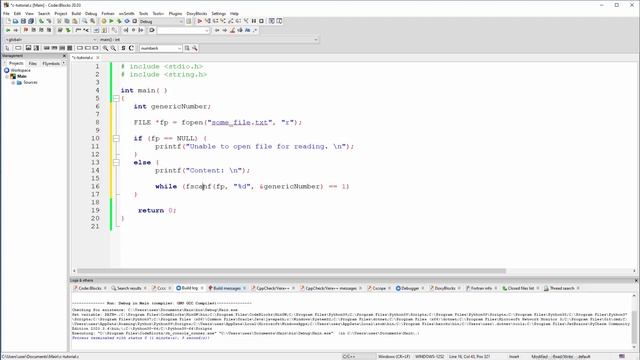The height and width of the screenshot is (360, 640).
Task: Open the main() function dropdown
Action: pos(208,40)
